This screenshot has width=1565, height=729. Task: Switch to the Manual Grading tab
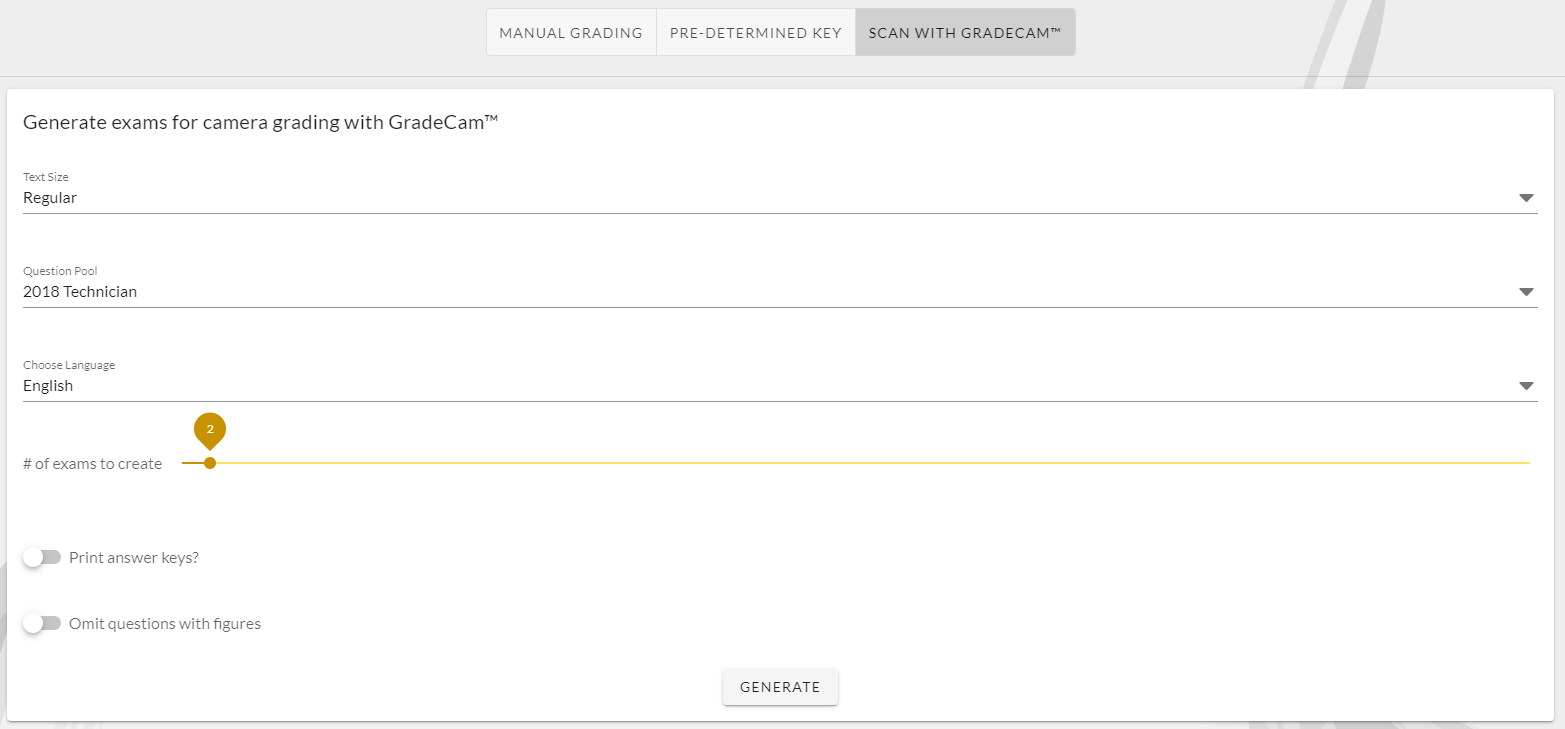click(570, 32)
